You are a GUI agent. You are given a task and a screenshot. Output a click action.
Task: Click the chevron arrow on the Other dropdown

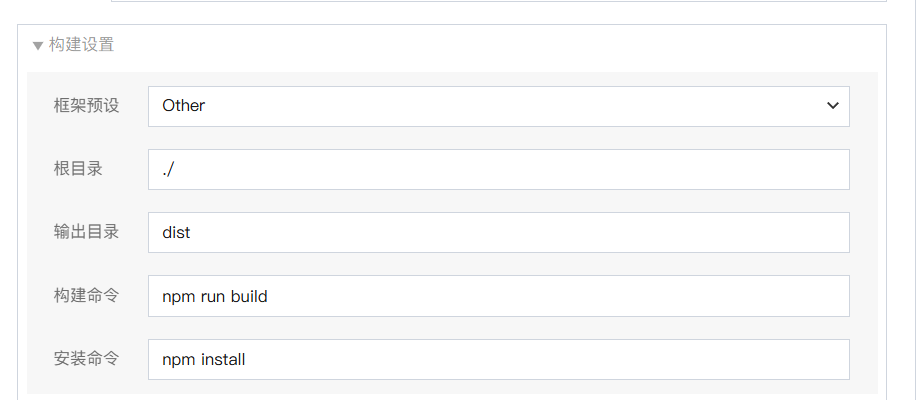[833, 106]
